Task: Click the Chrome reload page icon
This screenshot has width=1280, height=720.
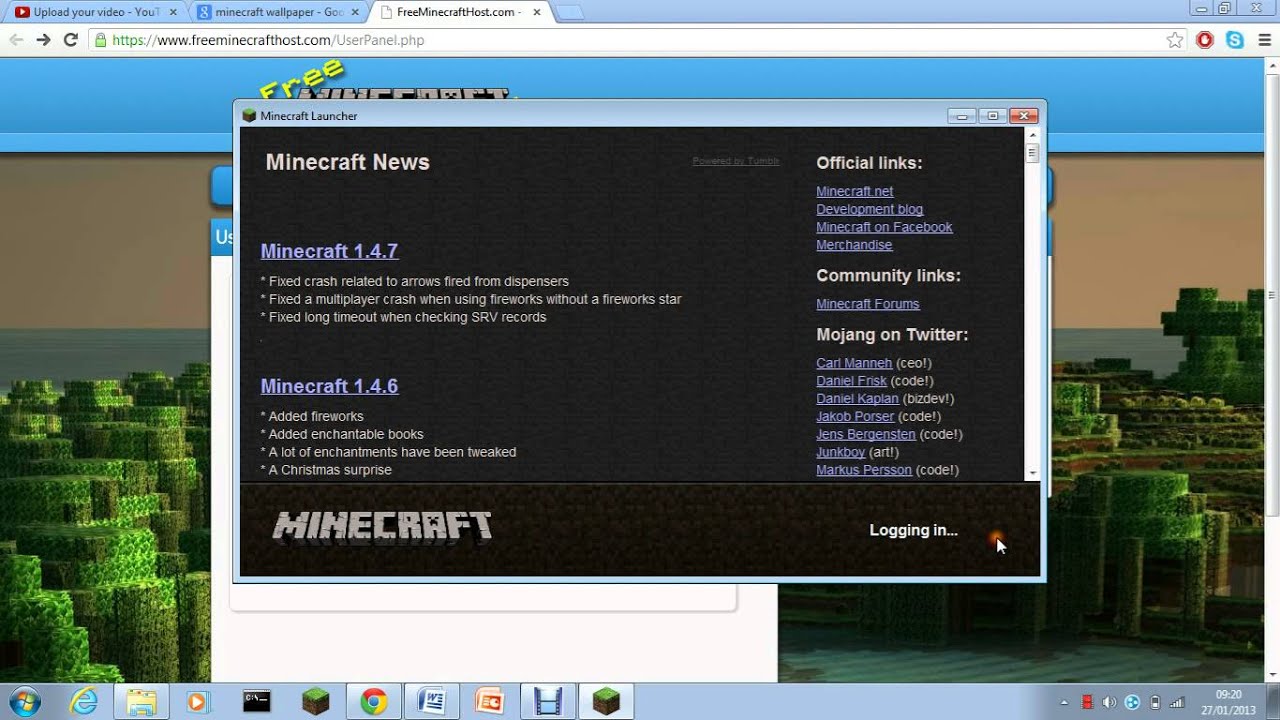Action: (70, 40)
